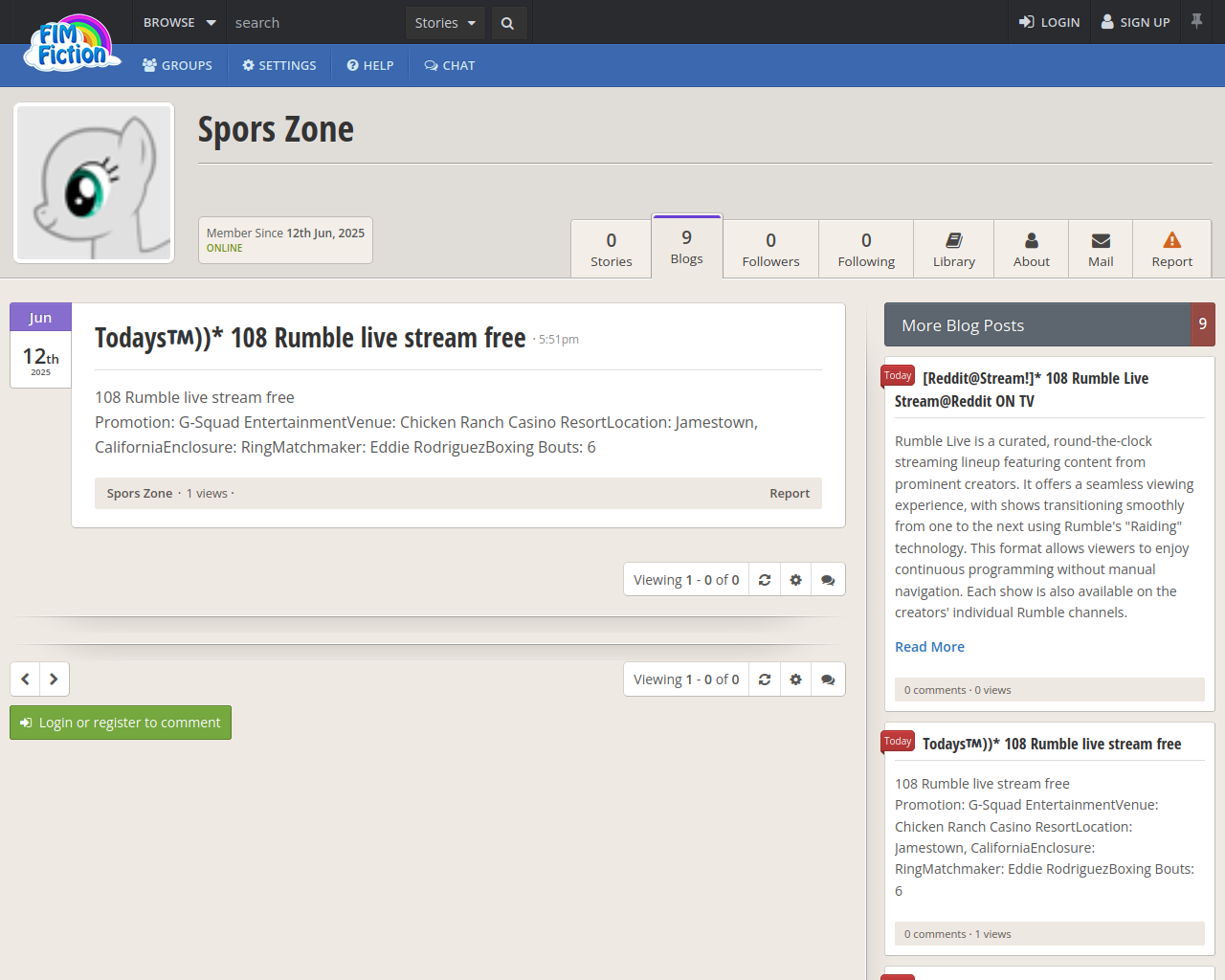Click the blog count badge 9
The width and height of the screenshot is (1225, 980).
coord(1203,324)
